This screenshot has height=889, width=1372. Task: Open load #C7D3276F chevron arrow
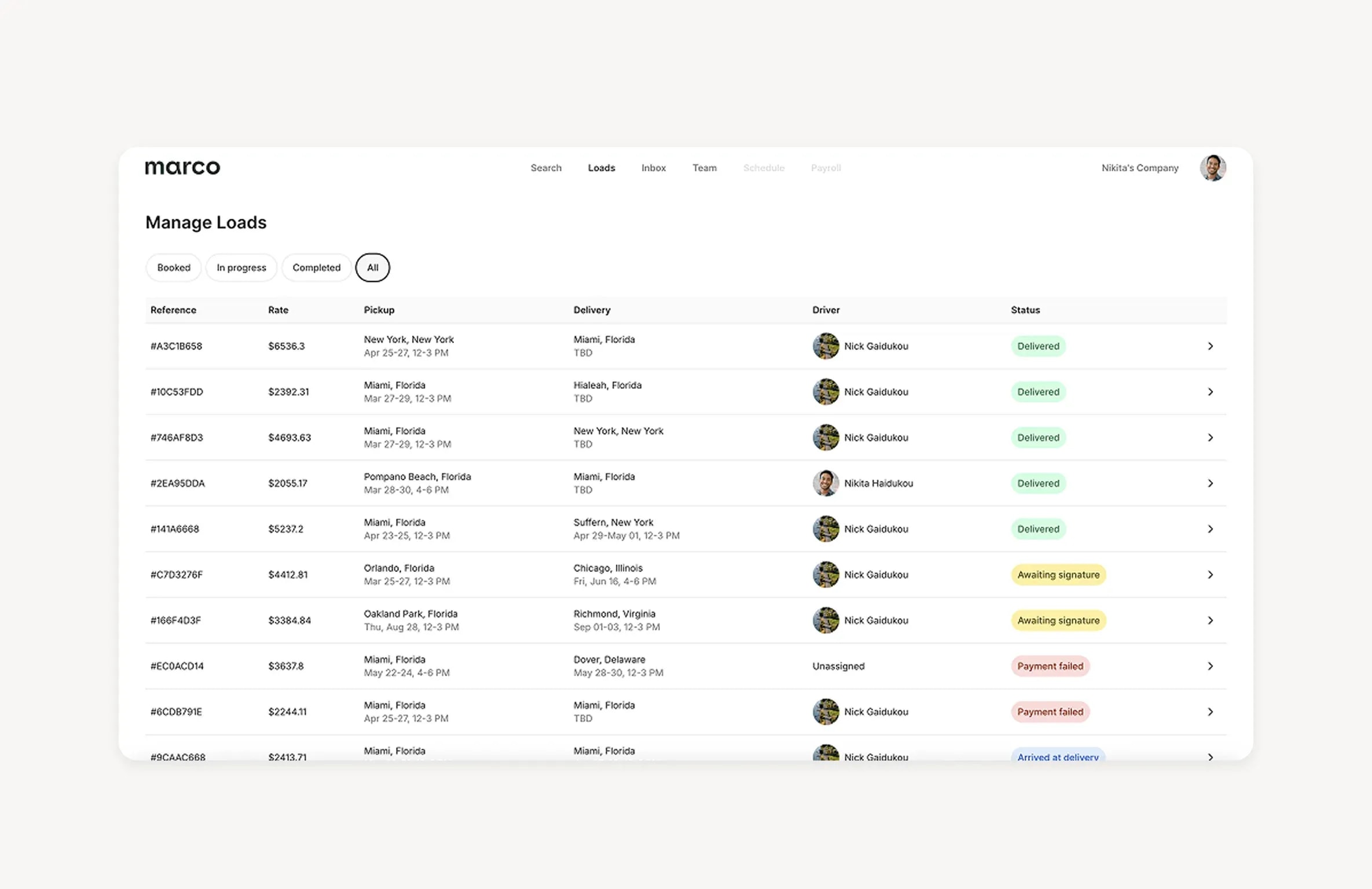click(1210, 575)
